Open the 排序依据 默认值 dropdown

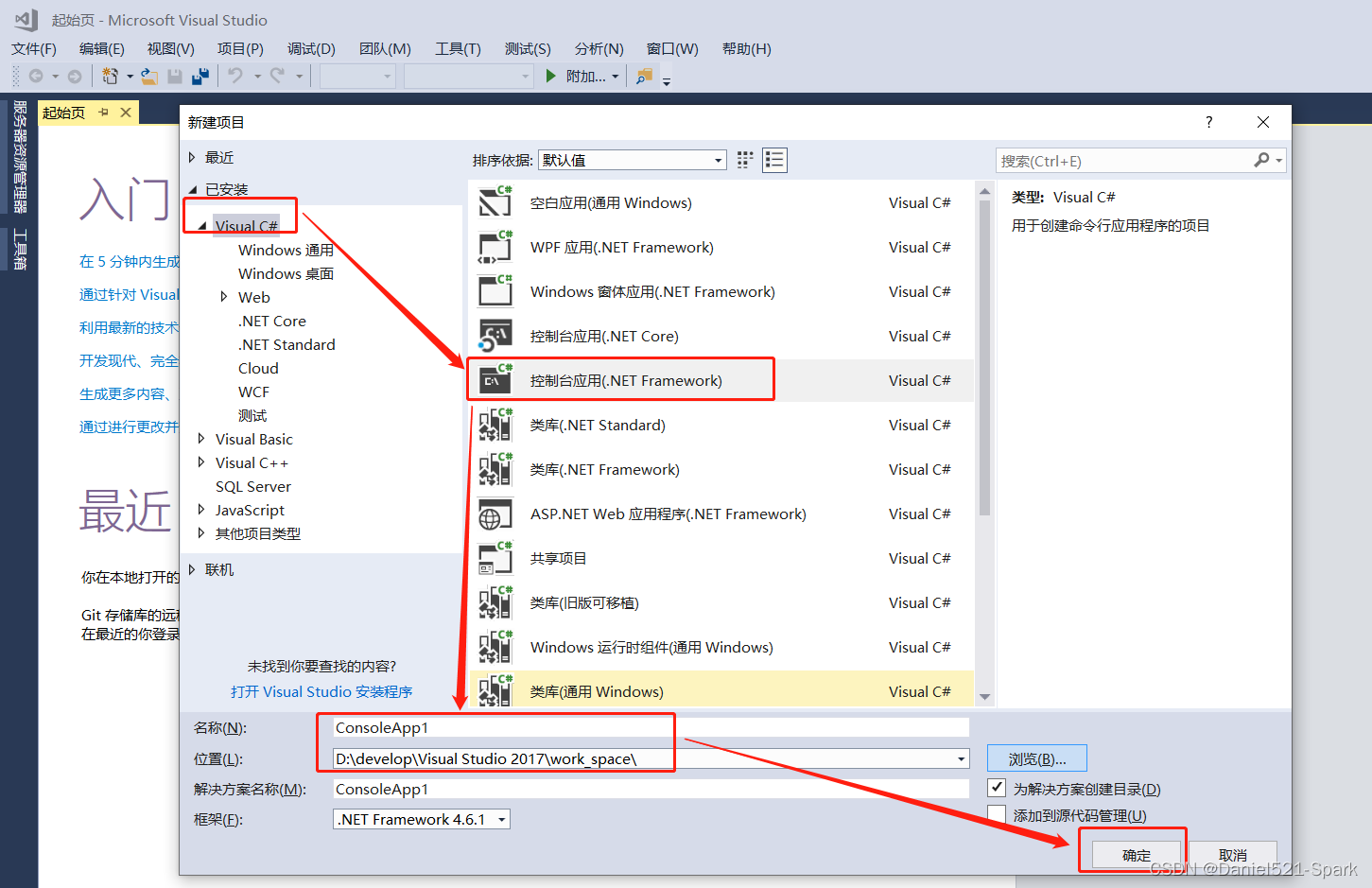(633, 160)
